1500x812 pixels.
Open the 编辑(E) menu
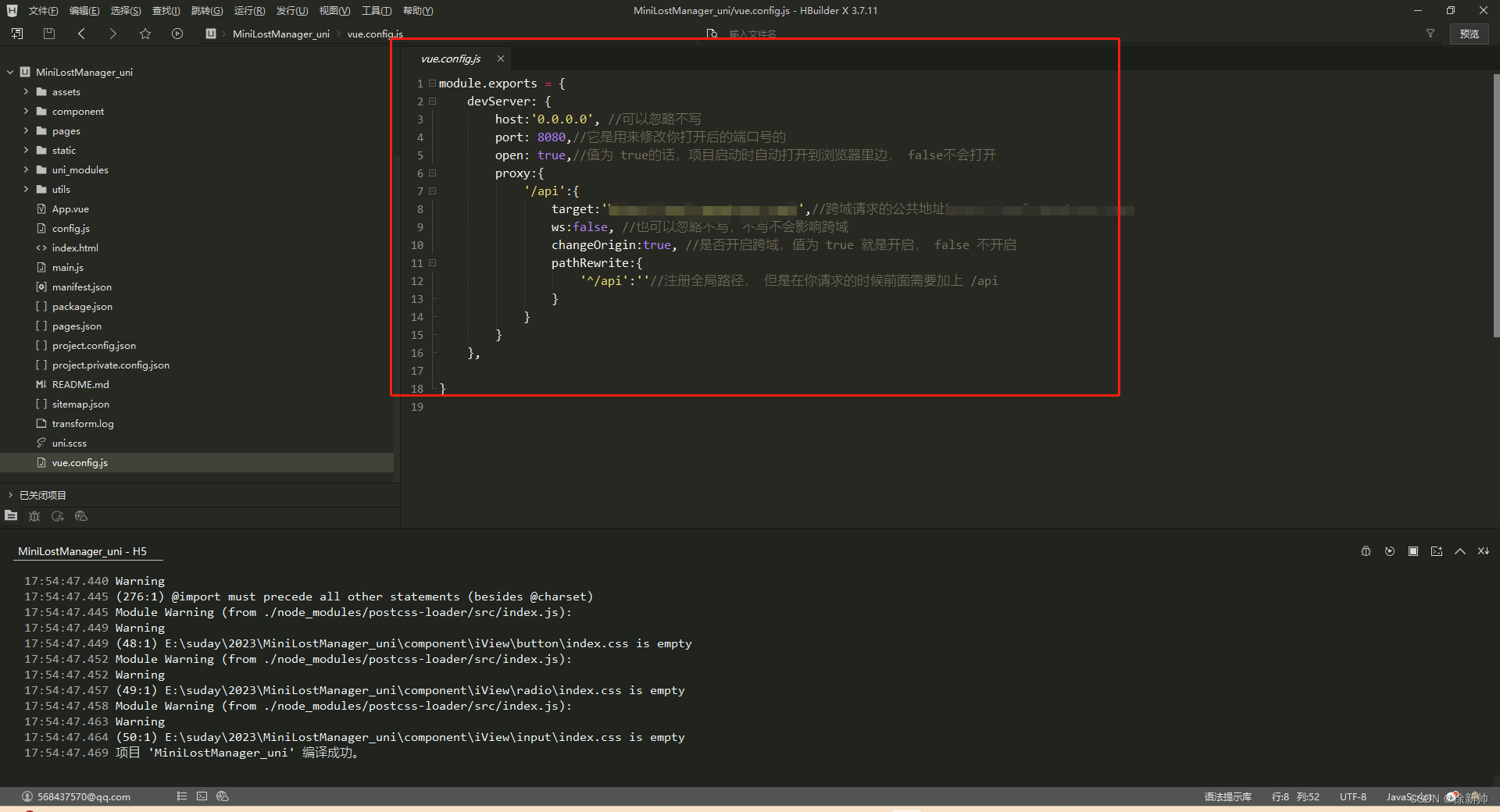[84, 10]
